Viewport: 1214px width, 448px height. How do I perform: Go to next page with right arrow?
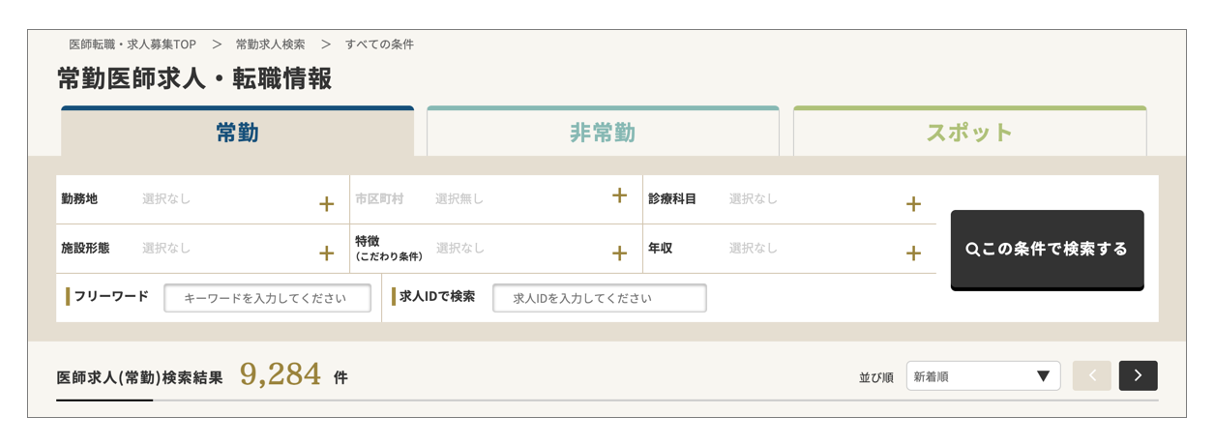pyautogui.click(x=1138, y=376)
